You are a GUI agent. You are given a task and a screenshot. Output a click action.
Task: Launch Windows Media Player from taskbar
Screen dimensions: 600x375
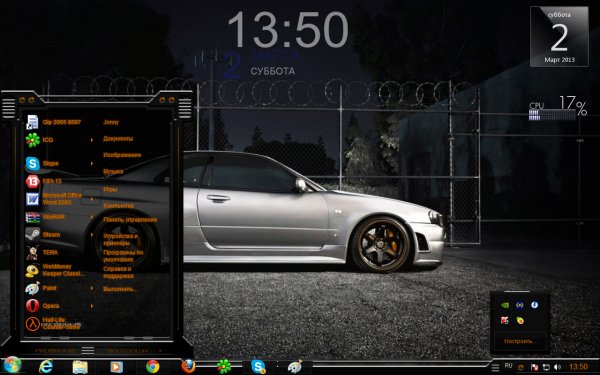(x=116, y=367)
